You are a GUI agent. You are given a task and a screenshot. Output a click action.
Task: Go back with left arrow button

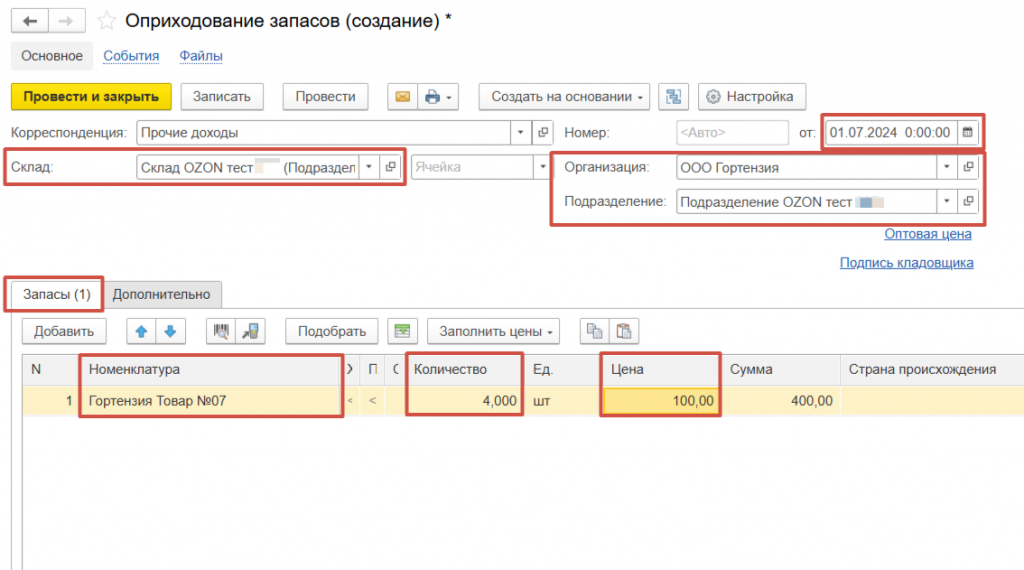[x=32, y=21]
